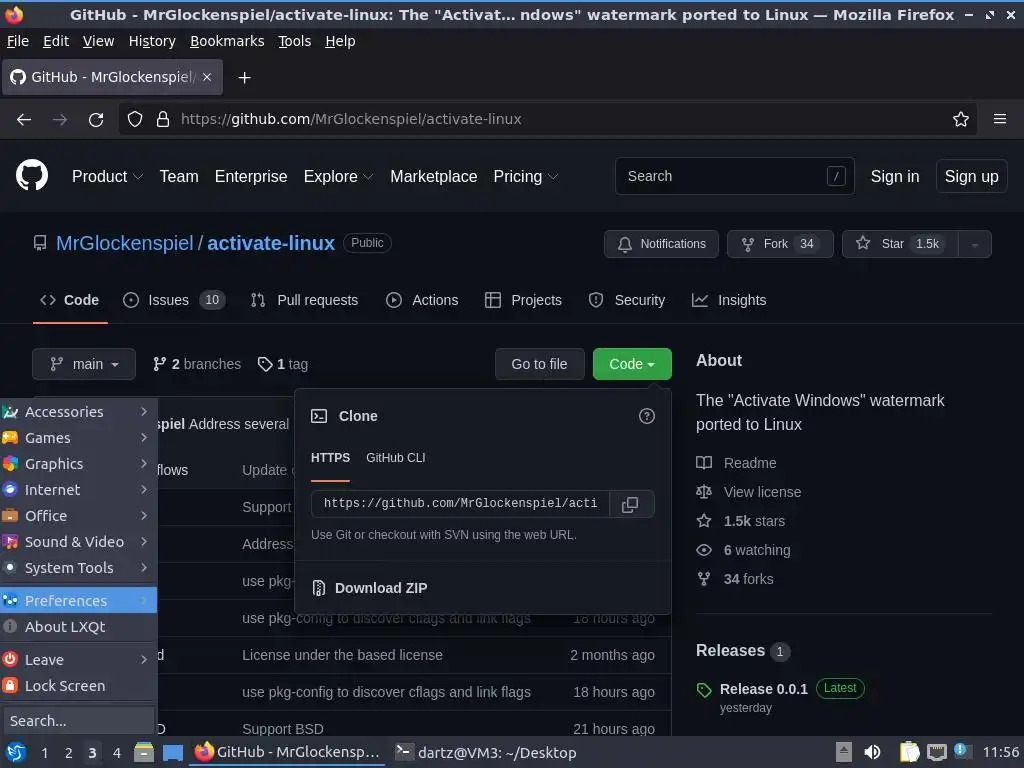This screenshot has height=768, width=1024.
Task: Open the Internet application category
Action: pos(78,490)
